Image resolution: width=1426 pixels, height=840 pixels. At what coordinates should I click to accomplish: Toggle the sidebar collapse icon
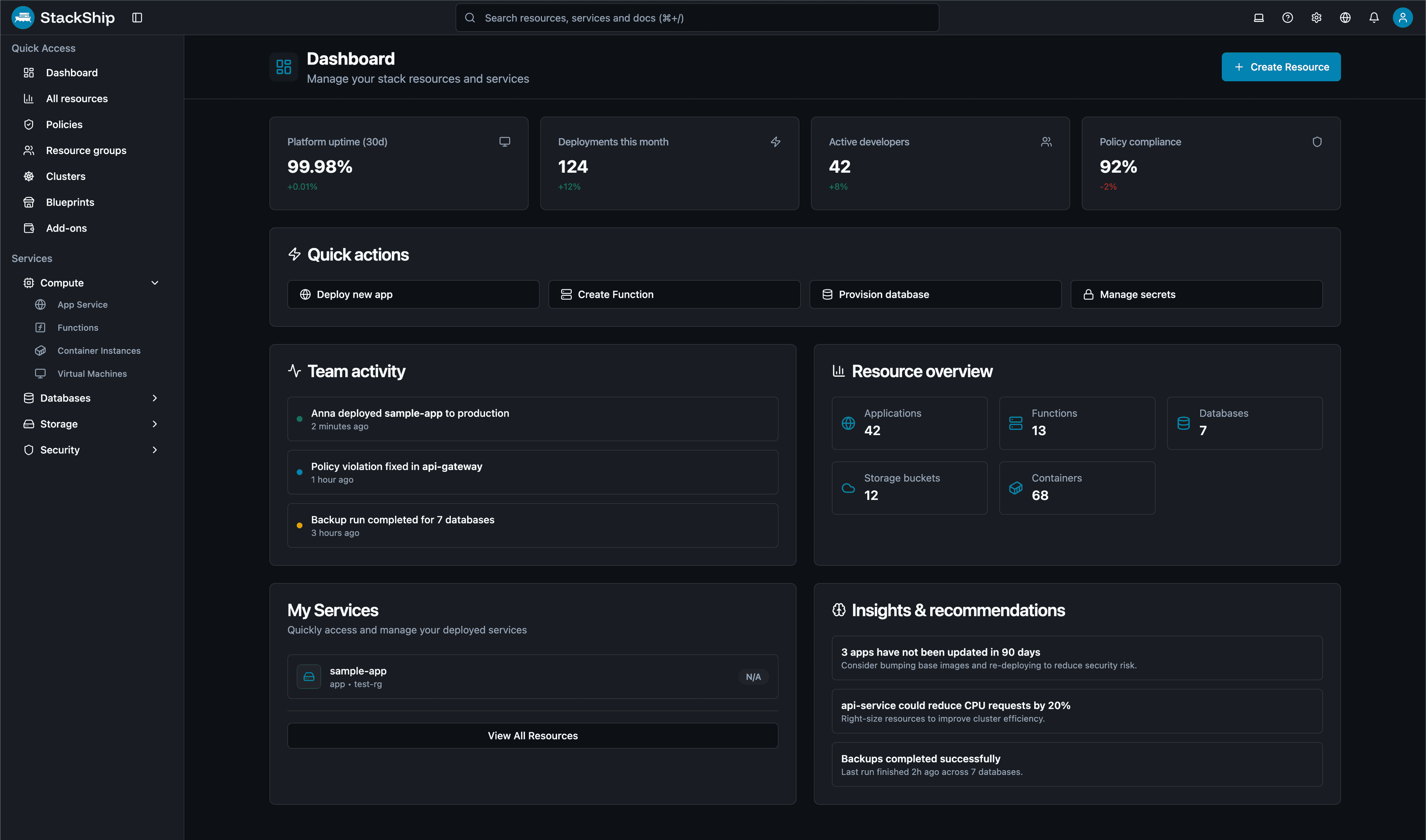[137, 17]
